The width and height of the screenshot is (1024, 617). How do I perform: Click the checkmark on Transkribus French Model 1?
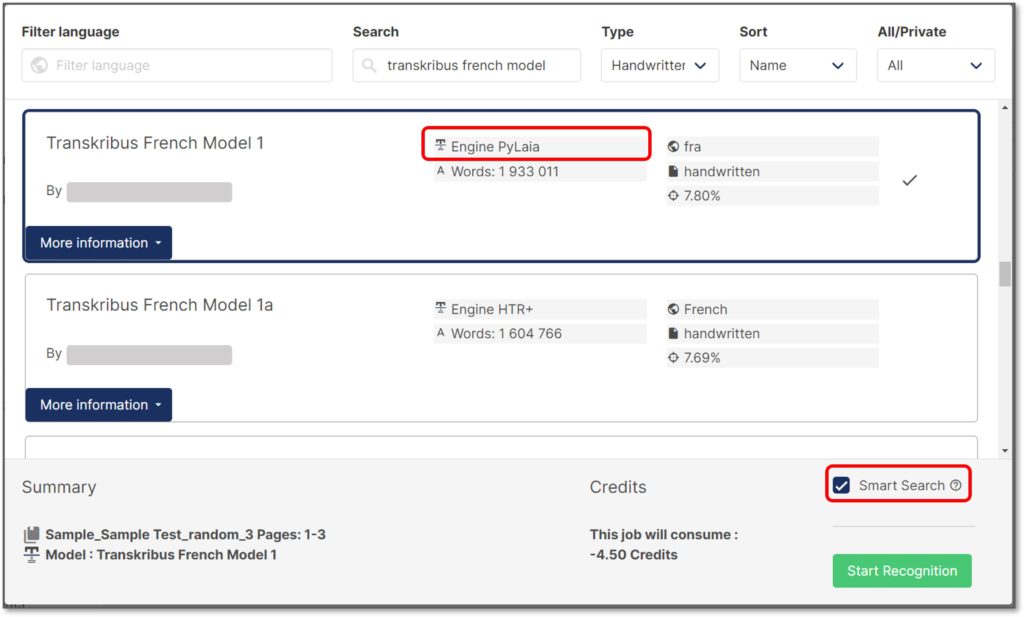point(910,180)
